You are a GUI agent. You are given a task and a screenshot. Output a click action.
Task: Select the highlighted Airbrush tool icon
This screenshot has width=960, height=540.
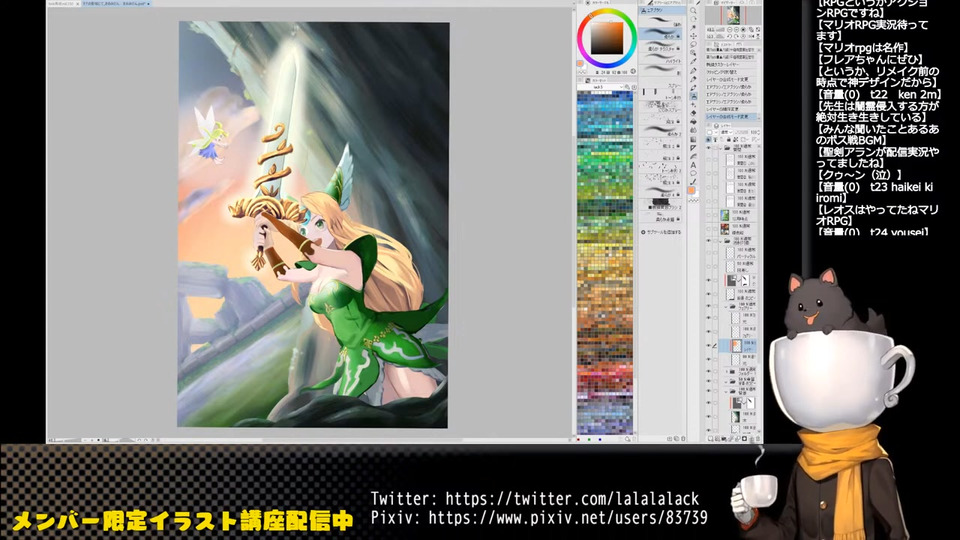[x=694, y=96]
